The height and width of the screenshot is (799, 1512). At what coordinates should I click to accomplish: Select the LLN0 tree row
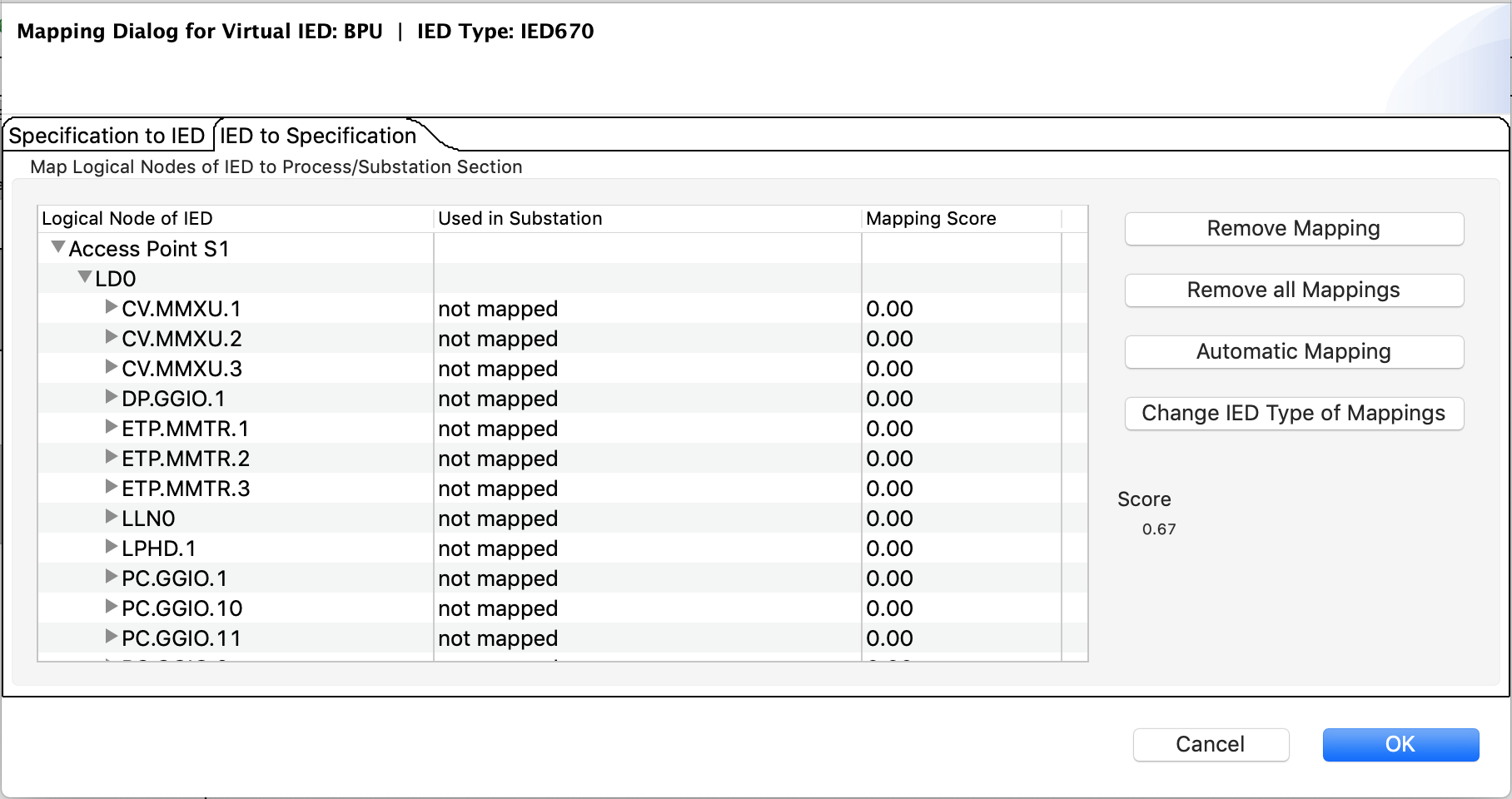pyautogui.click(x=148, y=519)
